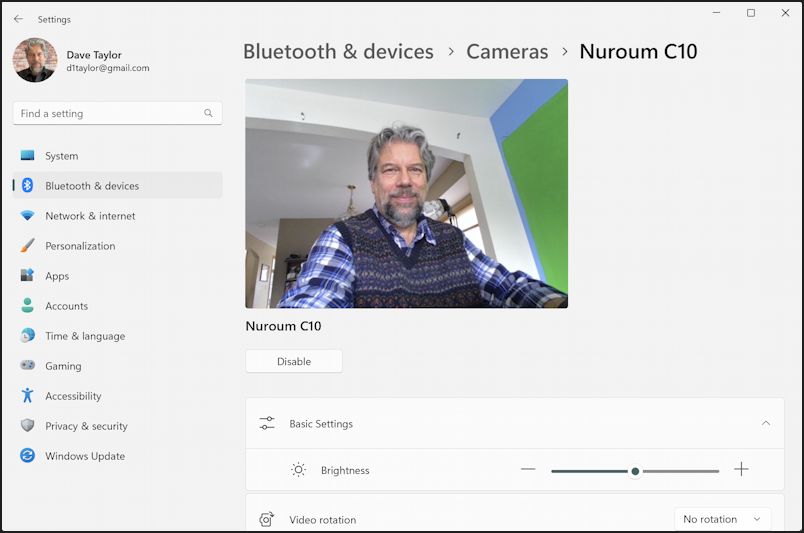Click the Nuroum C10 breadcrumb title
The image size is (804, 533).
[638, 51]
